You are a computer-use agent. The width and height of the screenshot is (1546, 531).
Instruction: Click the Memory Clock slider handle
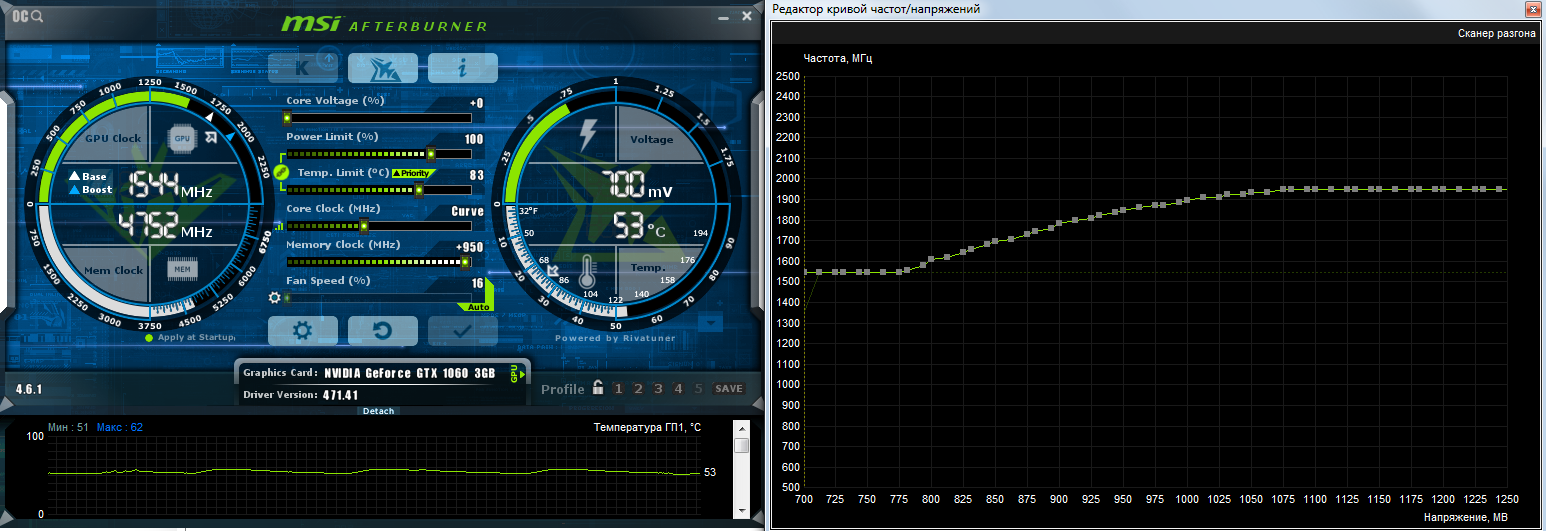[465, 262]
